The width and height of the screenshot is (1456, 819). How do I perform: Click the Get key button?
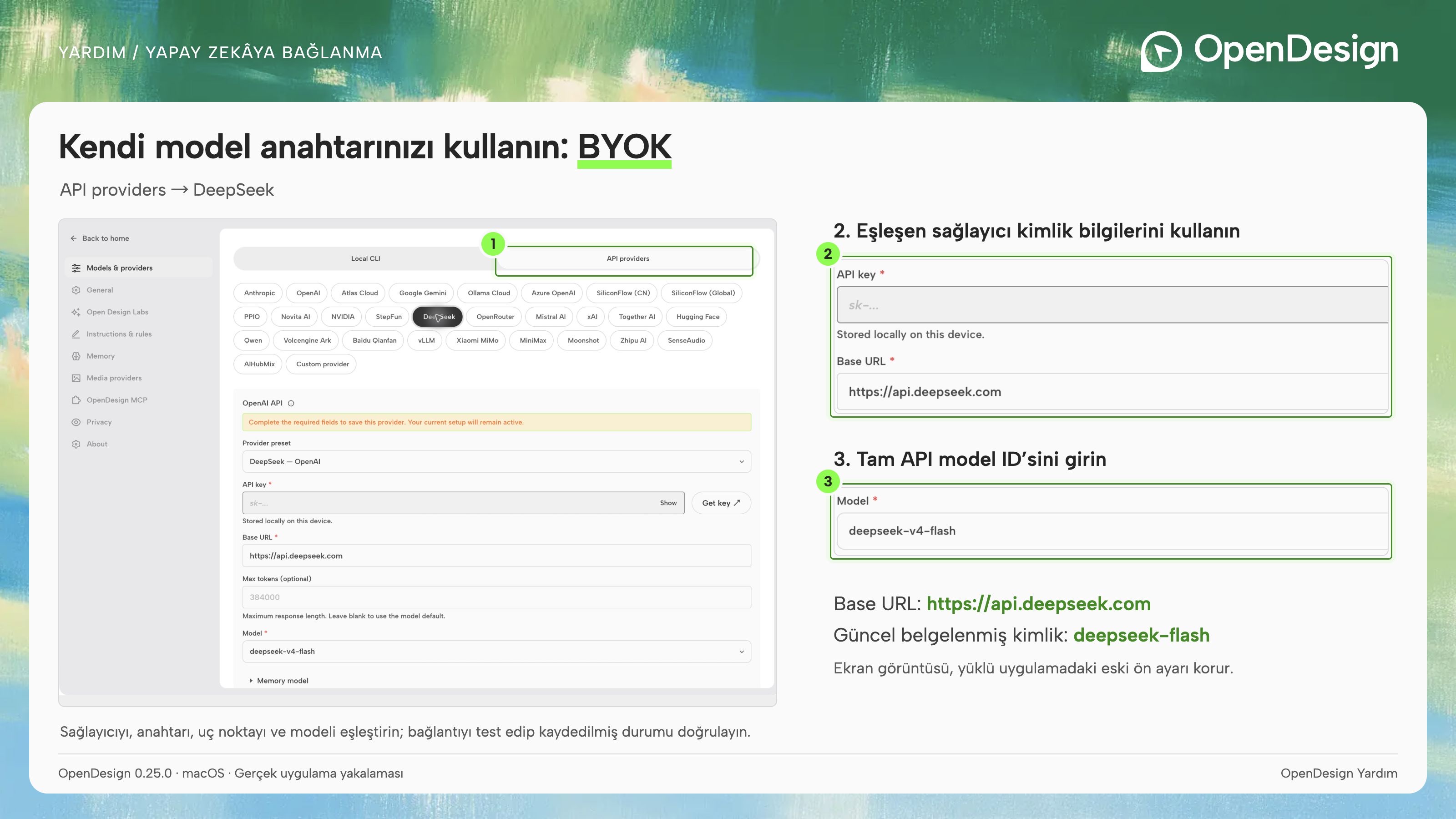pos(721,503)
